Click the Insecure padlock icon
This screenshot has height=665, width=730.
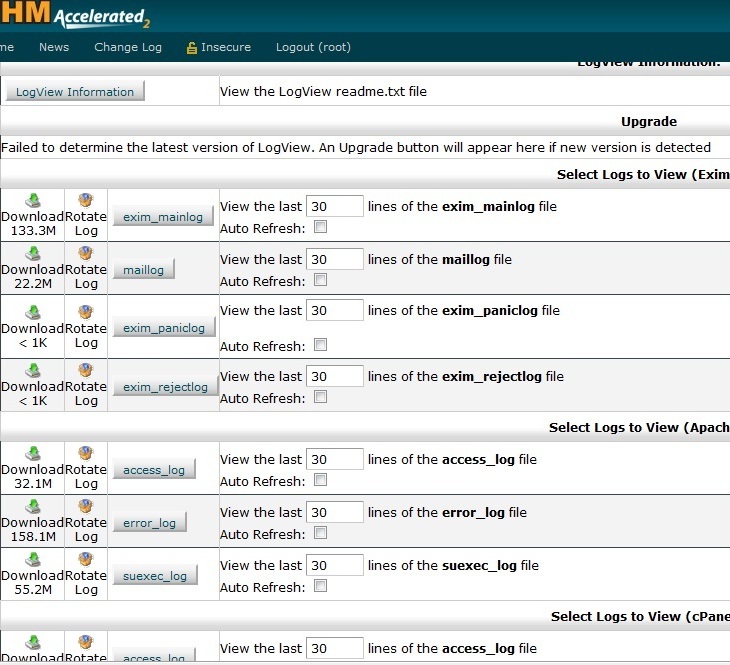(192, 48)
